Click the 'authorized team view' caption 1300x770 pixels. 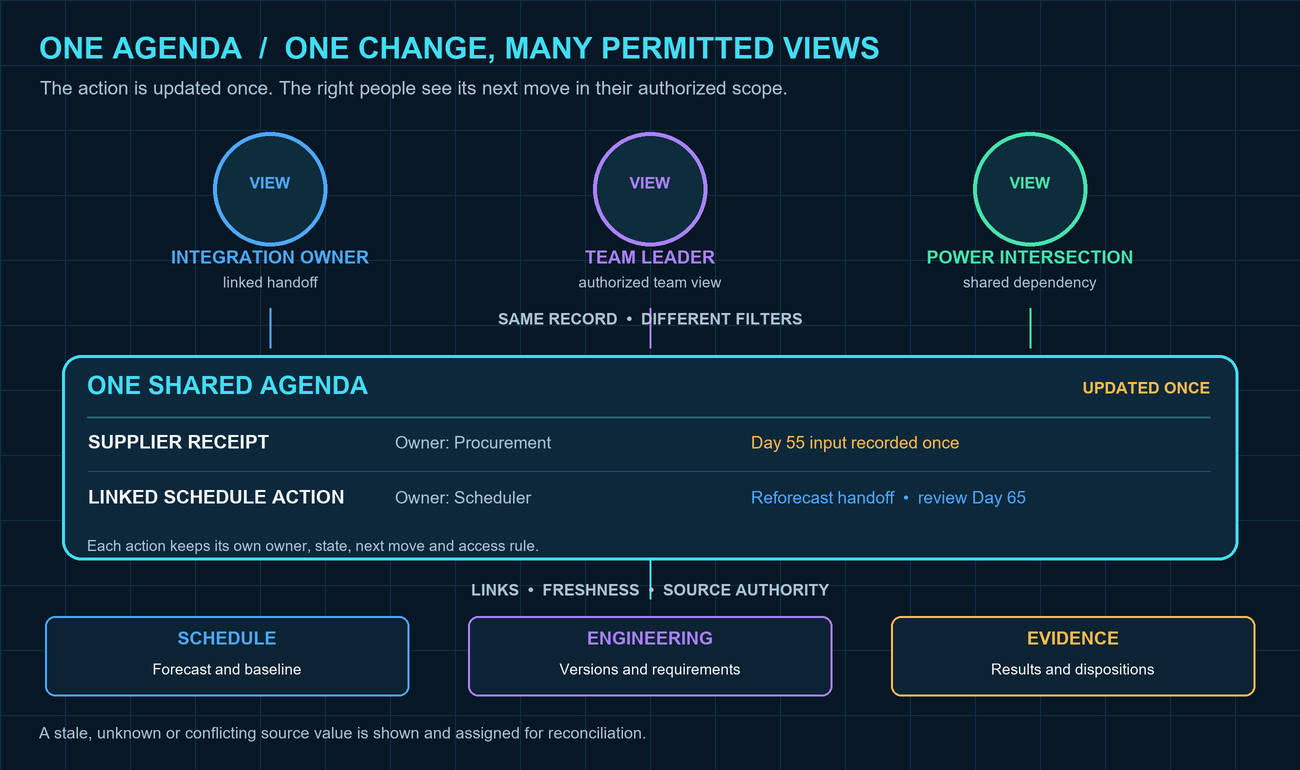click(650, 283)
